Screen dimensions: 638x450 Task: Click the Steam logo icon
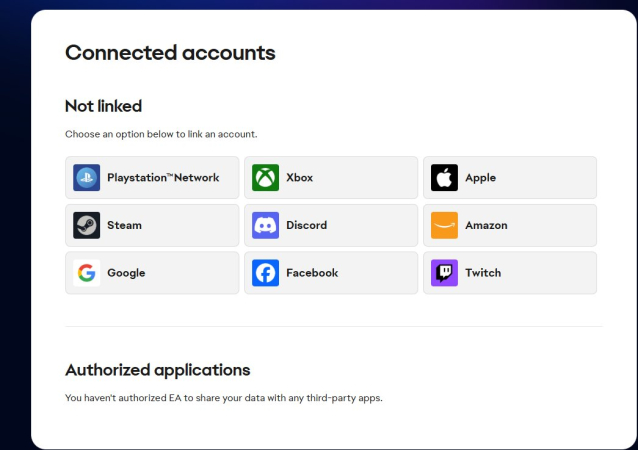coord(87,225)
